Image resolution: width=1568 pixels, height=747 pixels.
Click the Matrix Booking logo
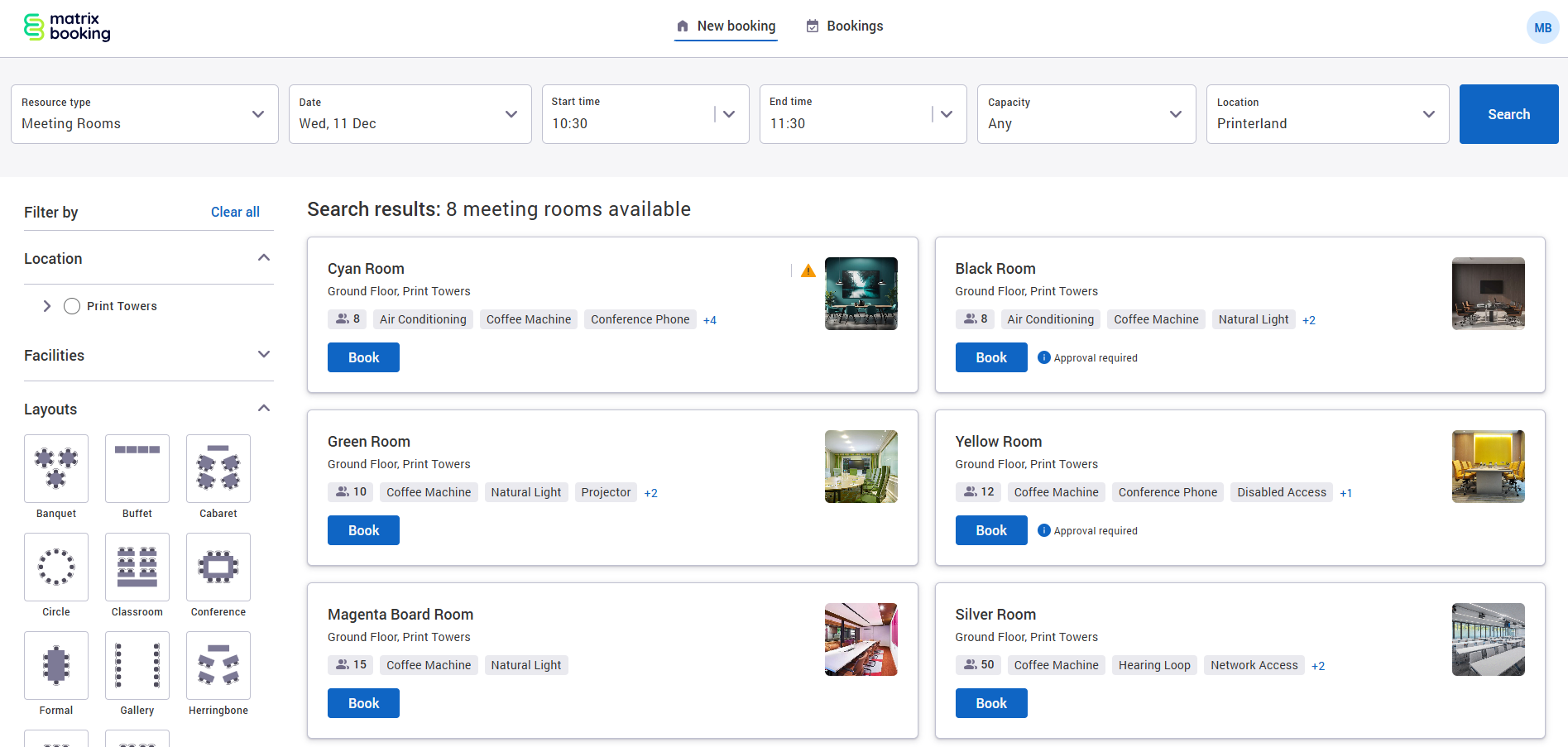coord(67,26)
